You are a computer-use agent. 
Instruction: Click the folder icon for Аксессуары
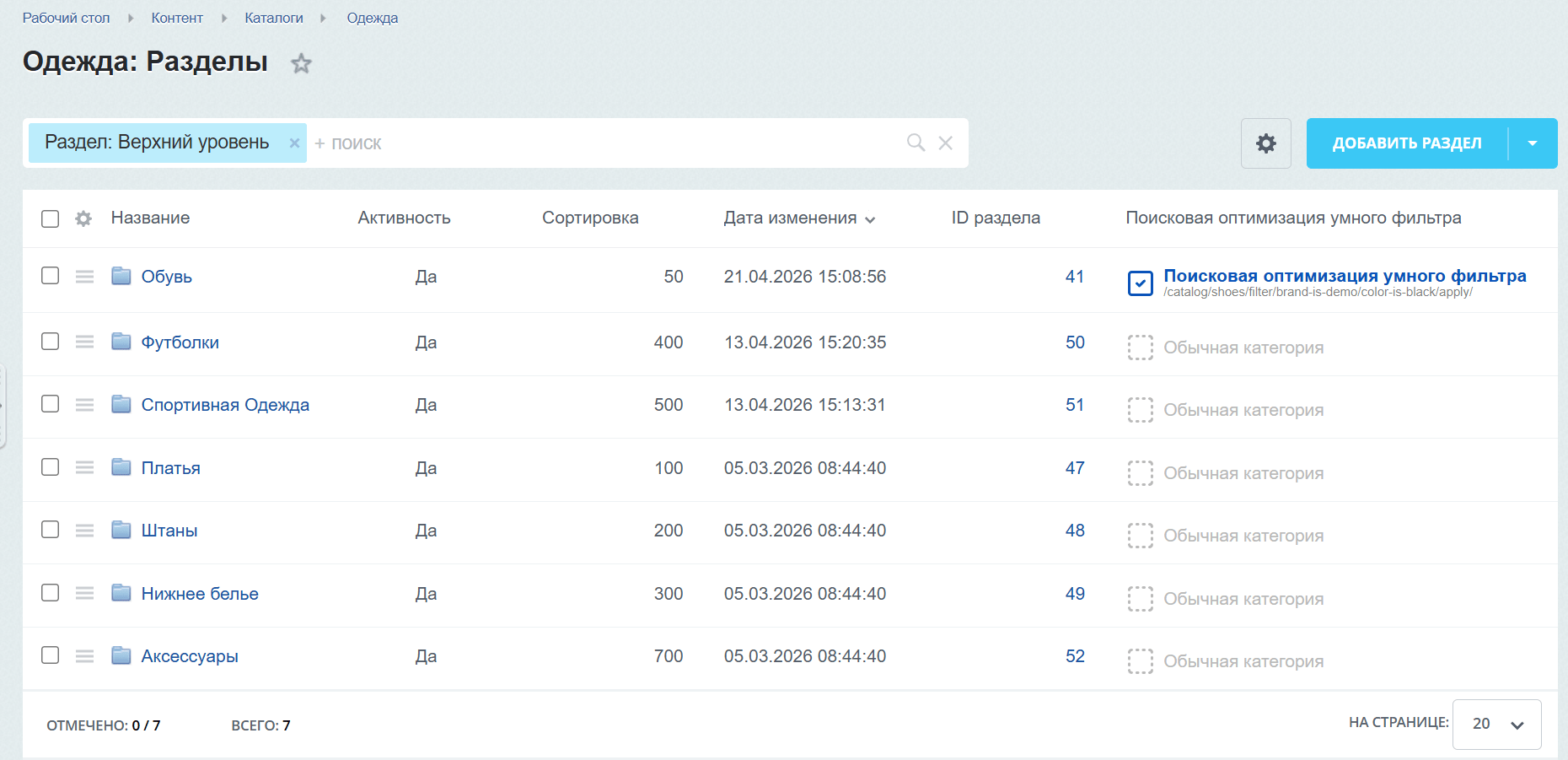pos(121,655)
